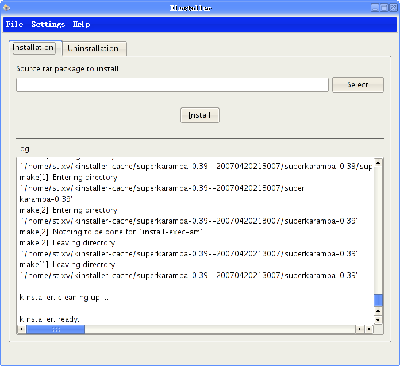Click the first horizontal scroll right arrow
Screen dimensions: 400x366
coord(360,329)
